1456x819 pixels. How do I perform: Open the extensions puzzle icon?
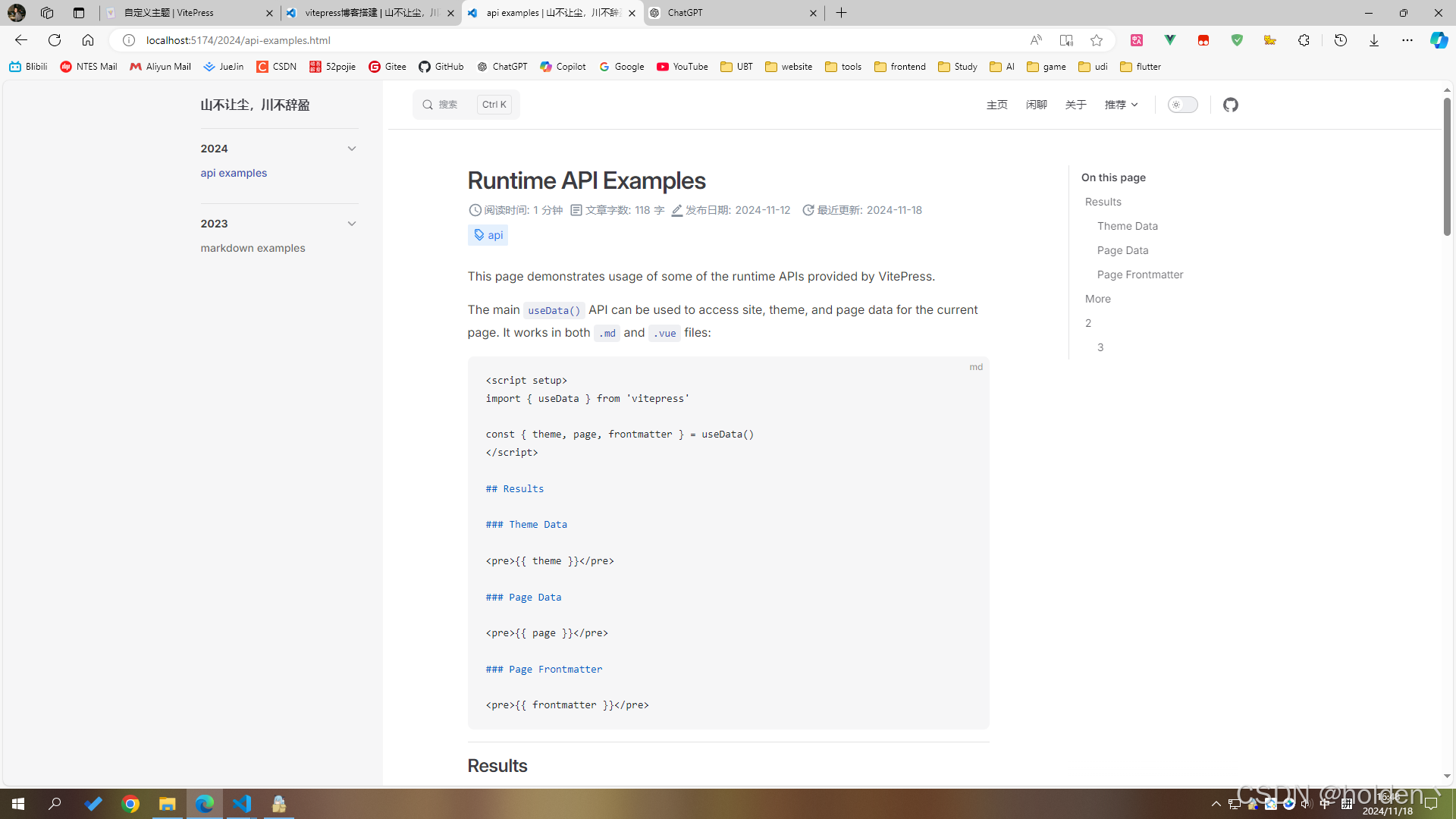coord(1304,40)
